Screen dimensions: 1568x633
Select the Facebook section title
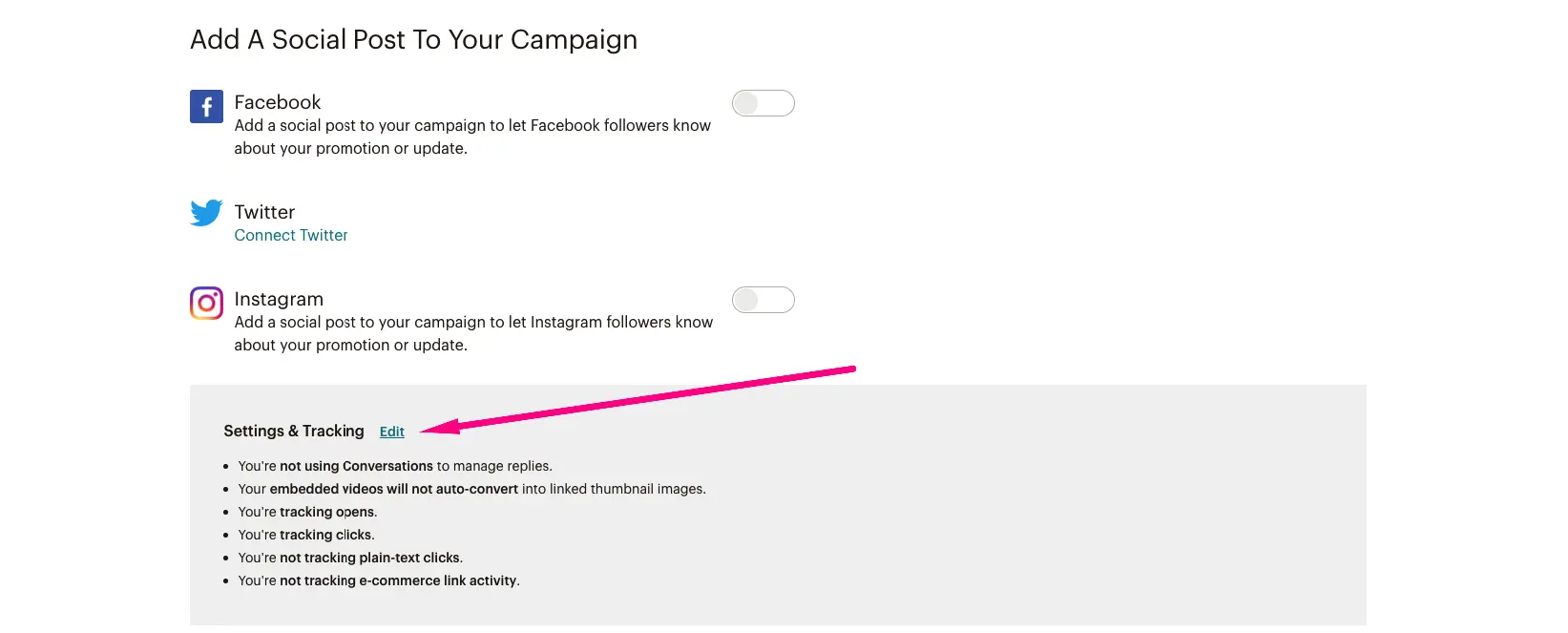coord(278,102)
